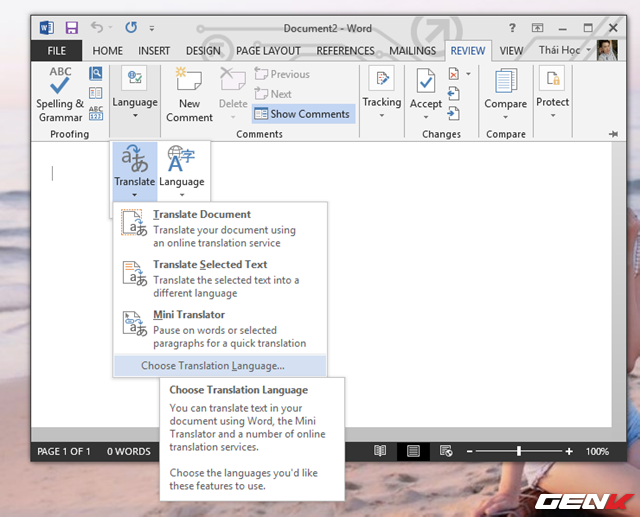Select Mini Translator option
Viewport: 640px width, 517px height.
[x=220, y=328]
